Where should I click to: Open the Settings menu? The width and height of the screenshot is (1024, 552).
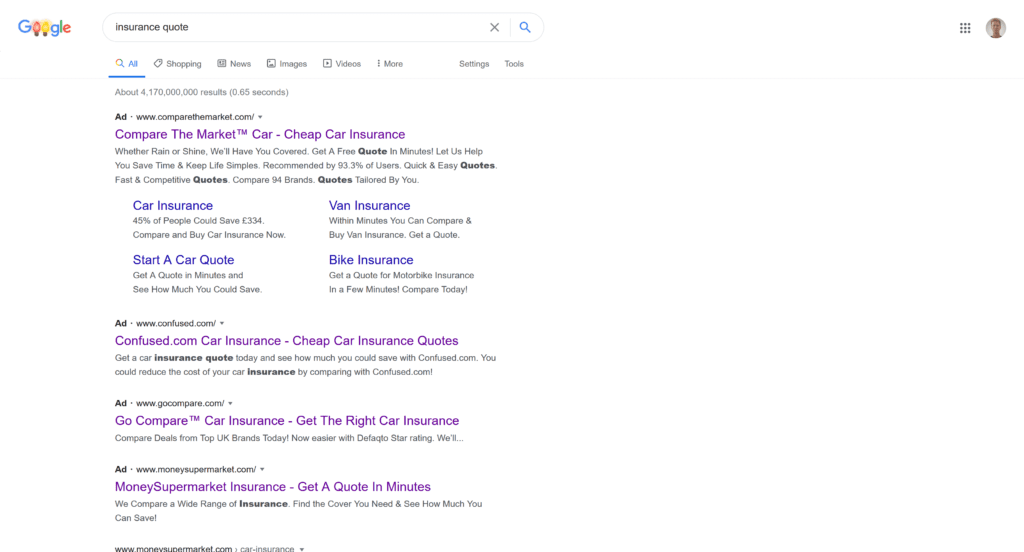tap(474, 64)
